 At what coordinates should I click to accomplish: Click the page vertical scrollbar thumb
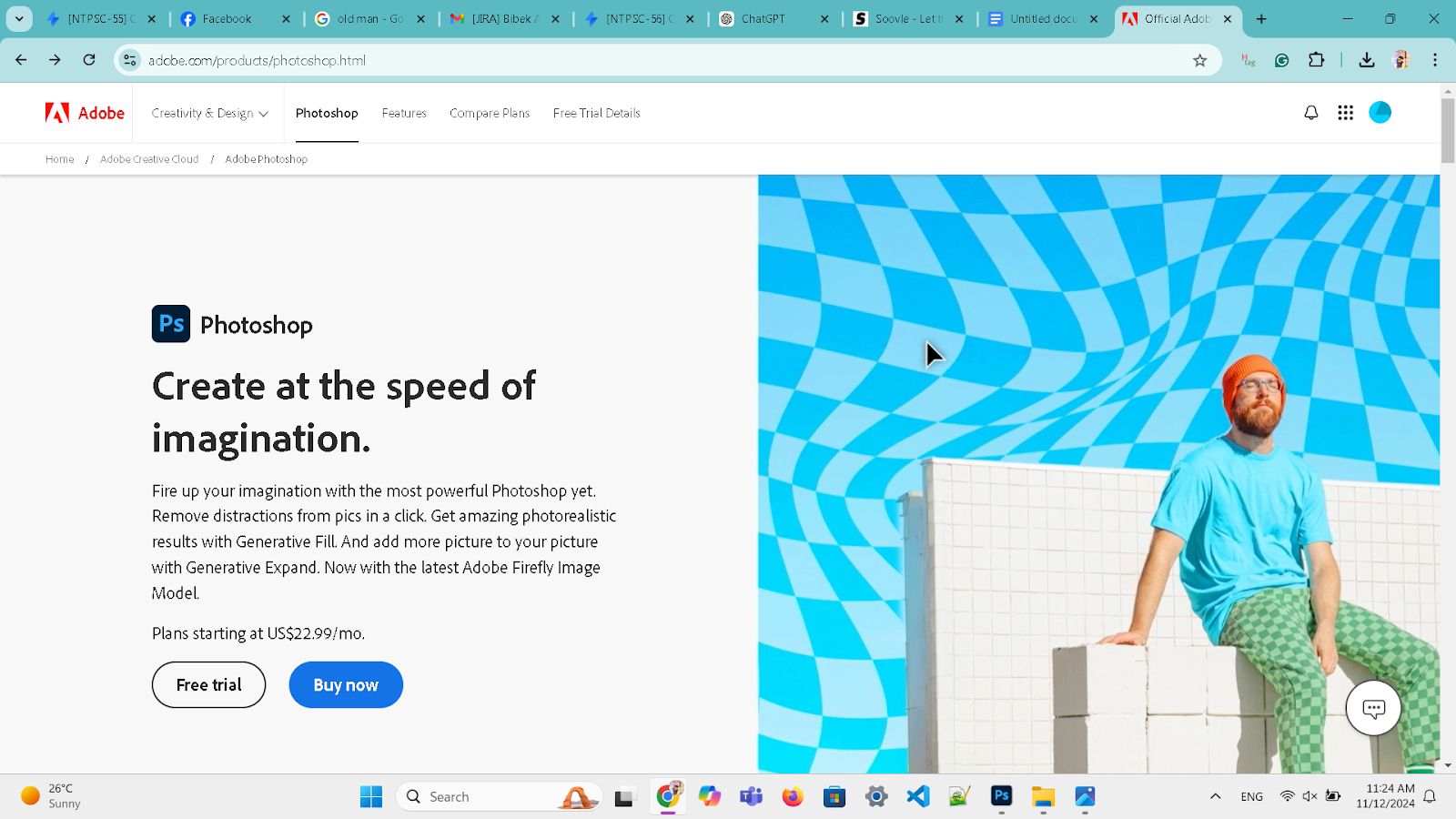1448,130
